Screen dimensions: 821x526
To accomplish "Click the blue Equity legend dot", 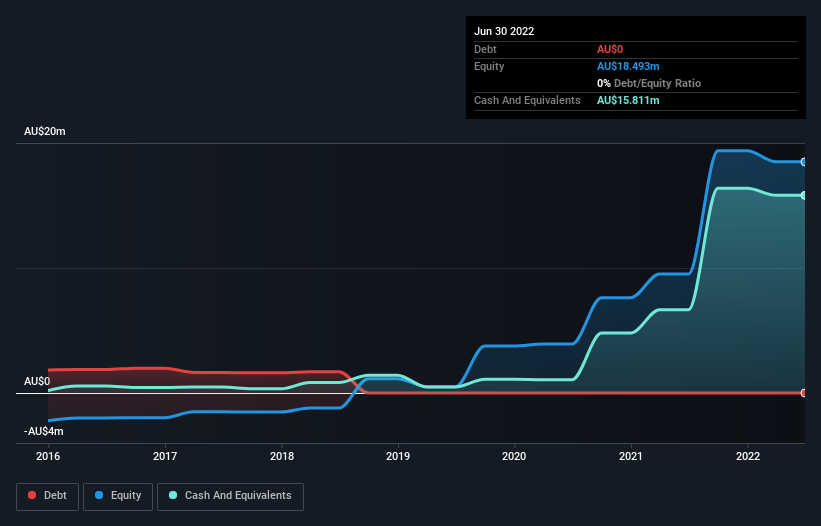I will pyautogui.click(x=99, y=495).
